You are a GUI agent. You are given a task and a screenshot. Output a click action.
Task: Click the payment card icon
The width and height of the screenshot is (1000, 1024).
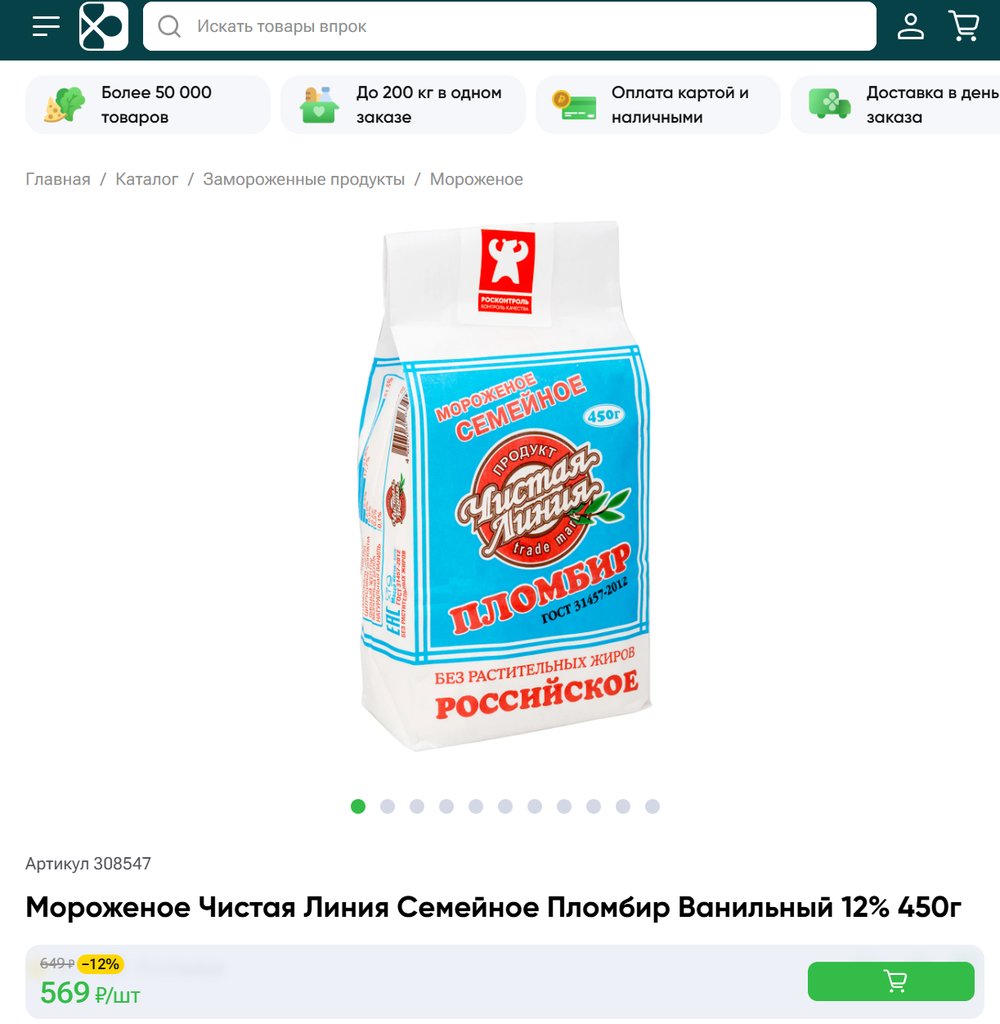click(574, 104)
